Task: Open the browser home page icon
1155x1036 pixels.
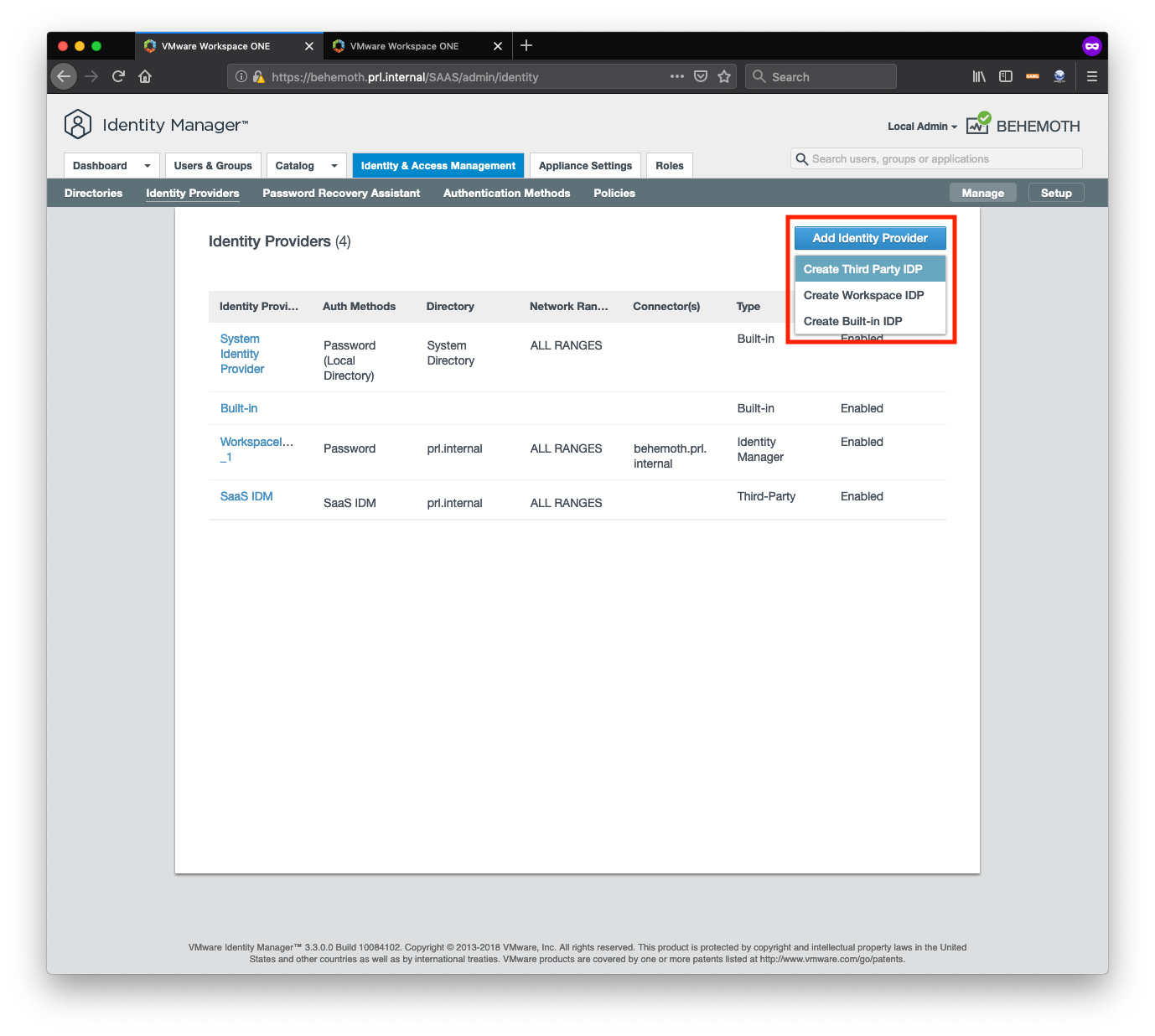Action: click(x=145, y=76)
